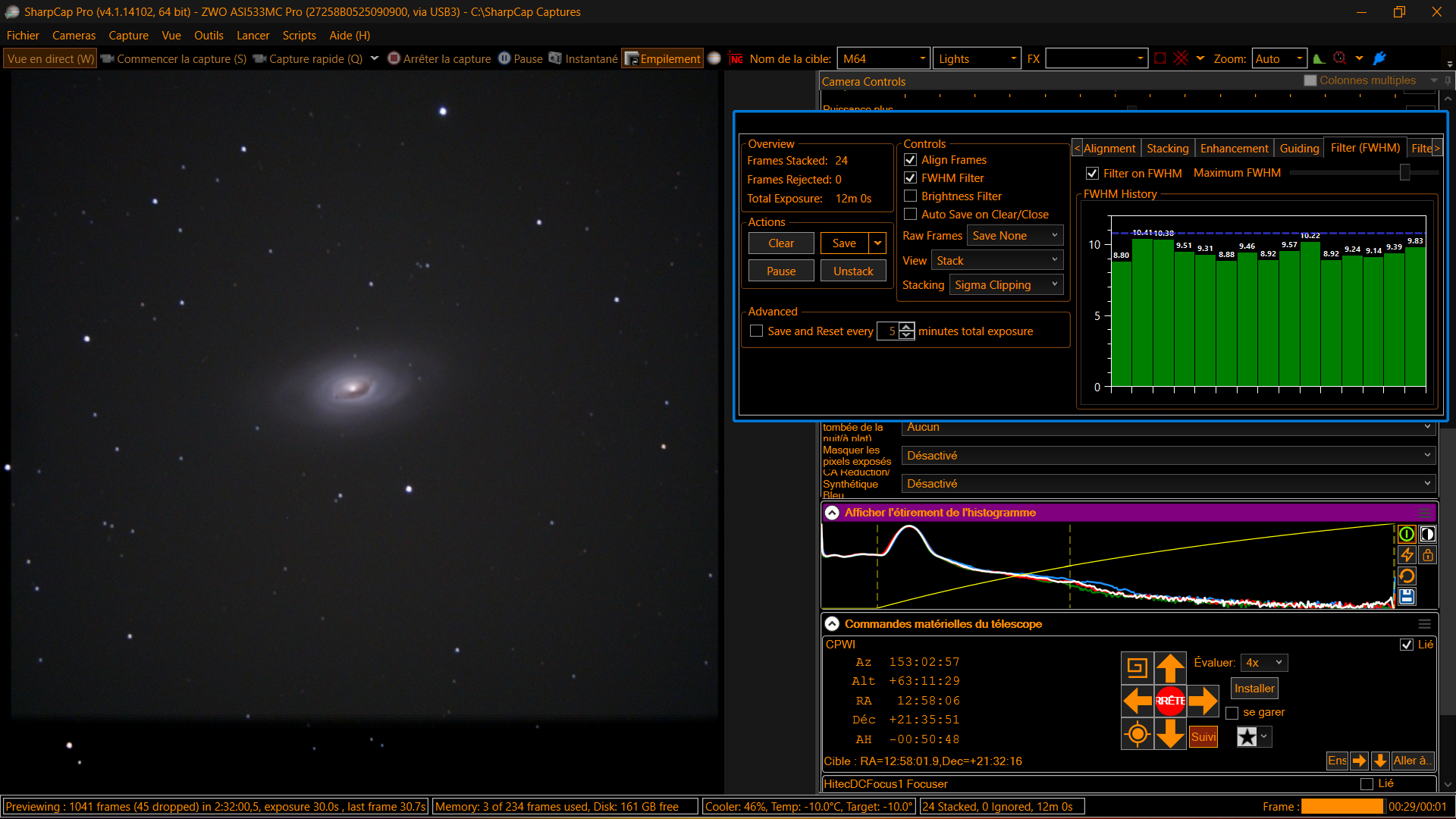The image size is (1456, 819).
Task: Click the Unstack button
Action: click(853, 271)
